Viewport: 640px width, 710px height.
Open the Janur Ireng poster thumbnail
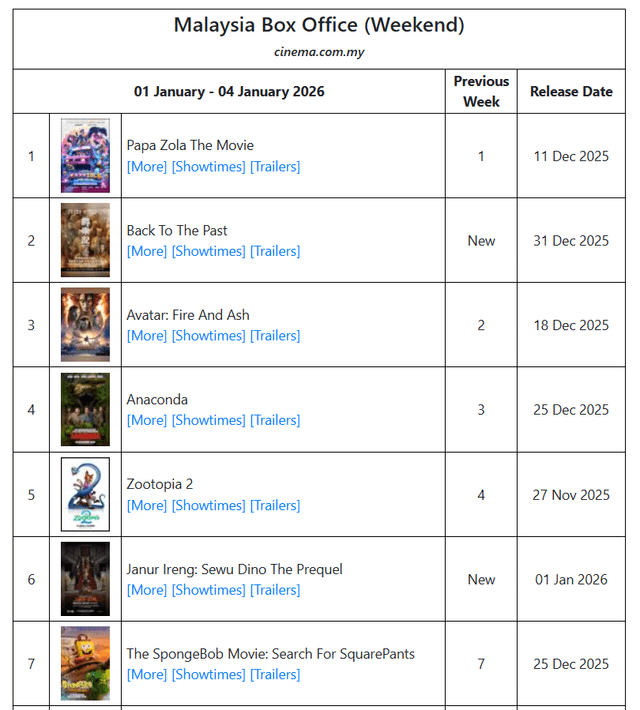pos(85,579)
